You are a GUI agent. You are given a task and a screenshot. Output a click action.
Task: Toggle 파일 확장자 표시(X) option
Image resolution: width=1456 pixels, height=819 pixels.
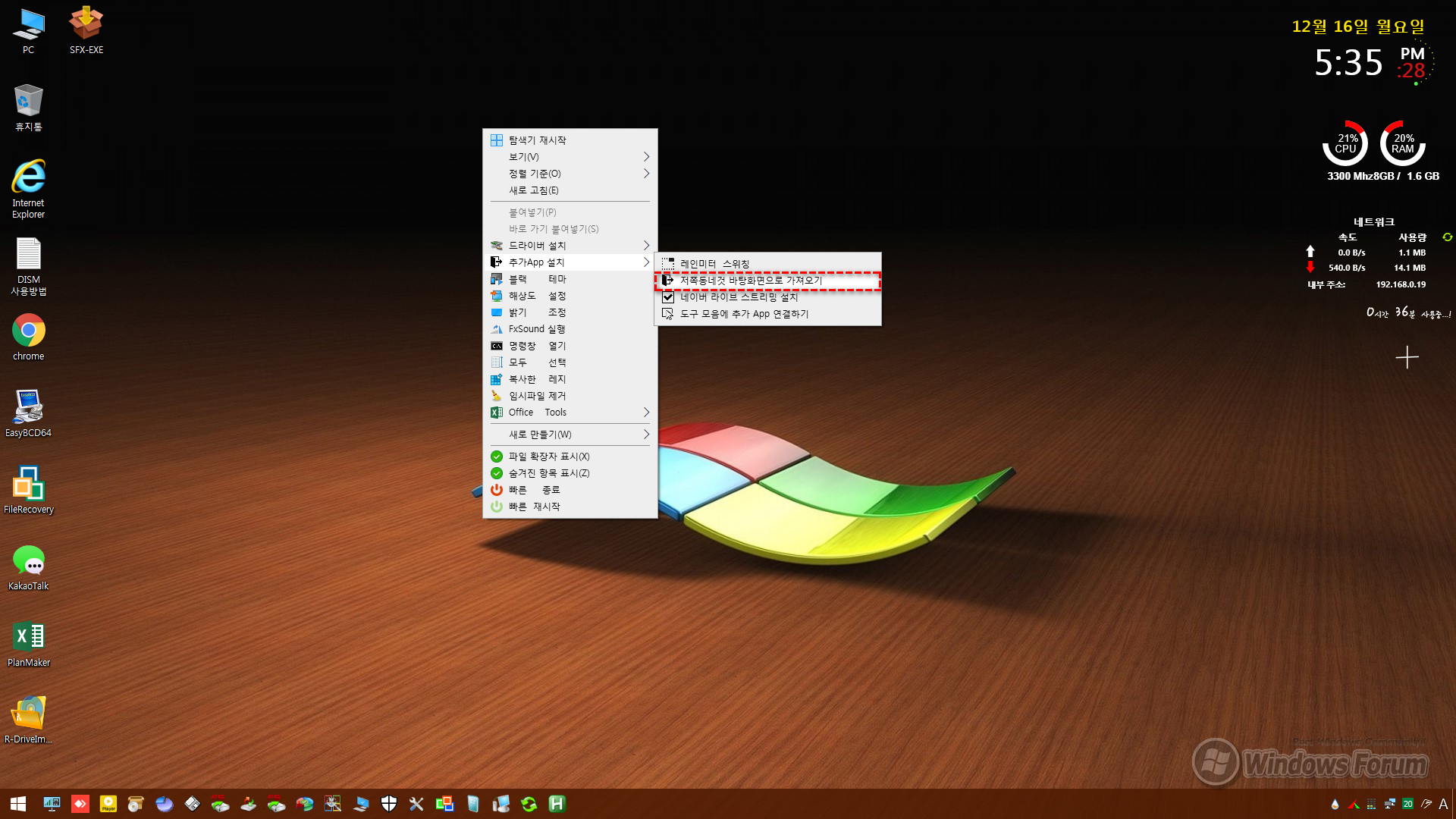click(570, 457)
